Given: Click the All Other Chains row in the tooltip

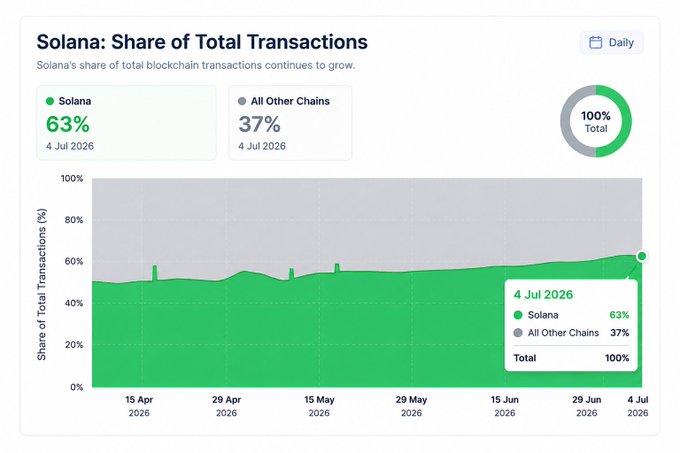Looking at the screenshot, I should 571,333.
